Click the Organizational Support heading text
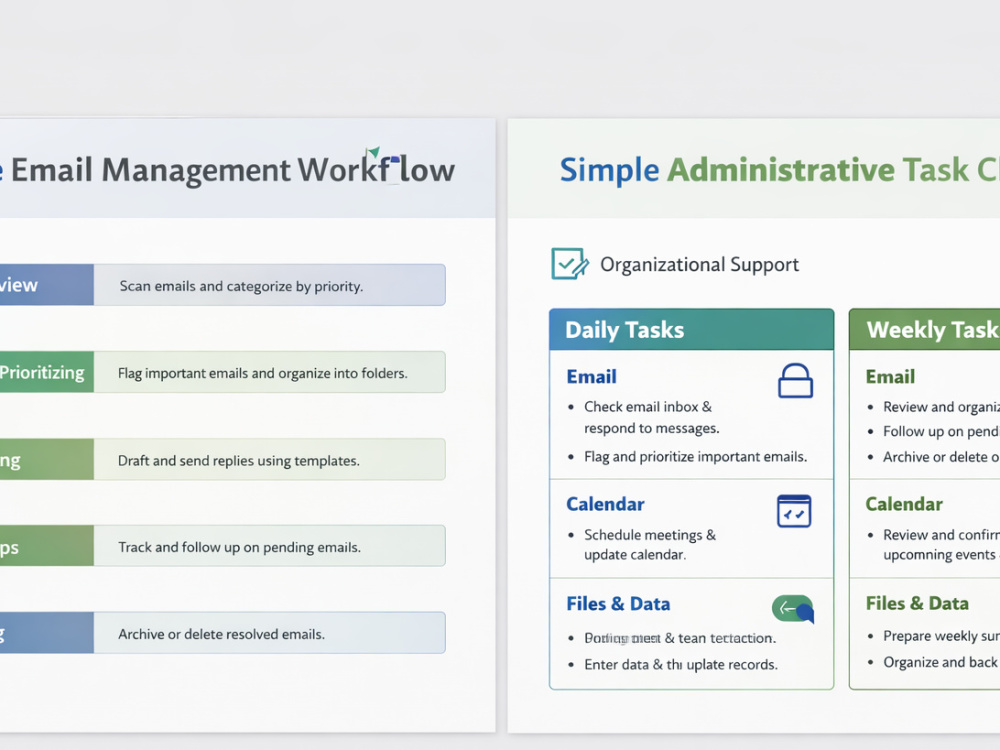The image size is (1000, 750). pyautogui.click(x=699, y=265)
